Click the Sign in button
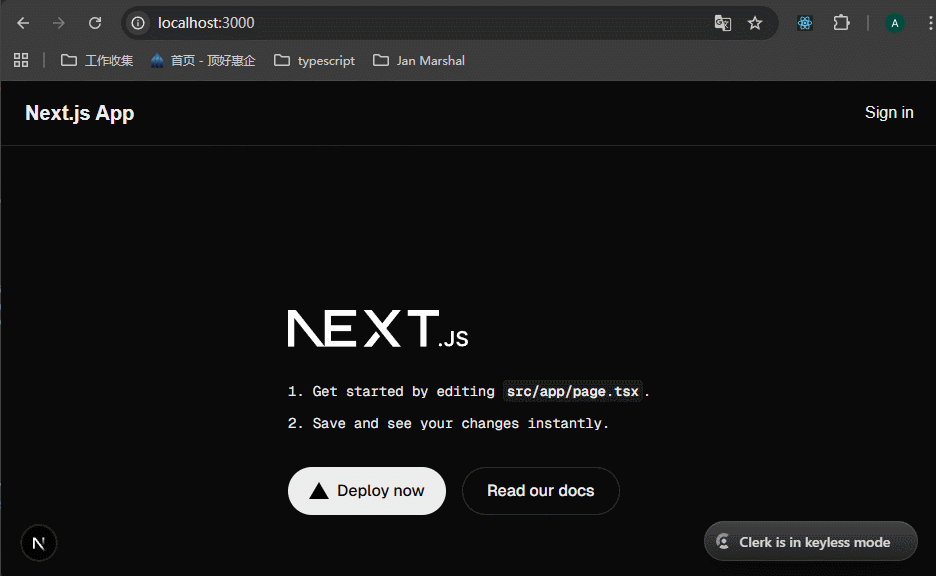The height and width of the screenshot is (576, 936). tap(888, 112)
